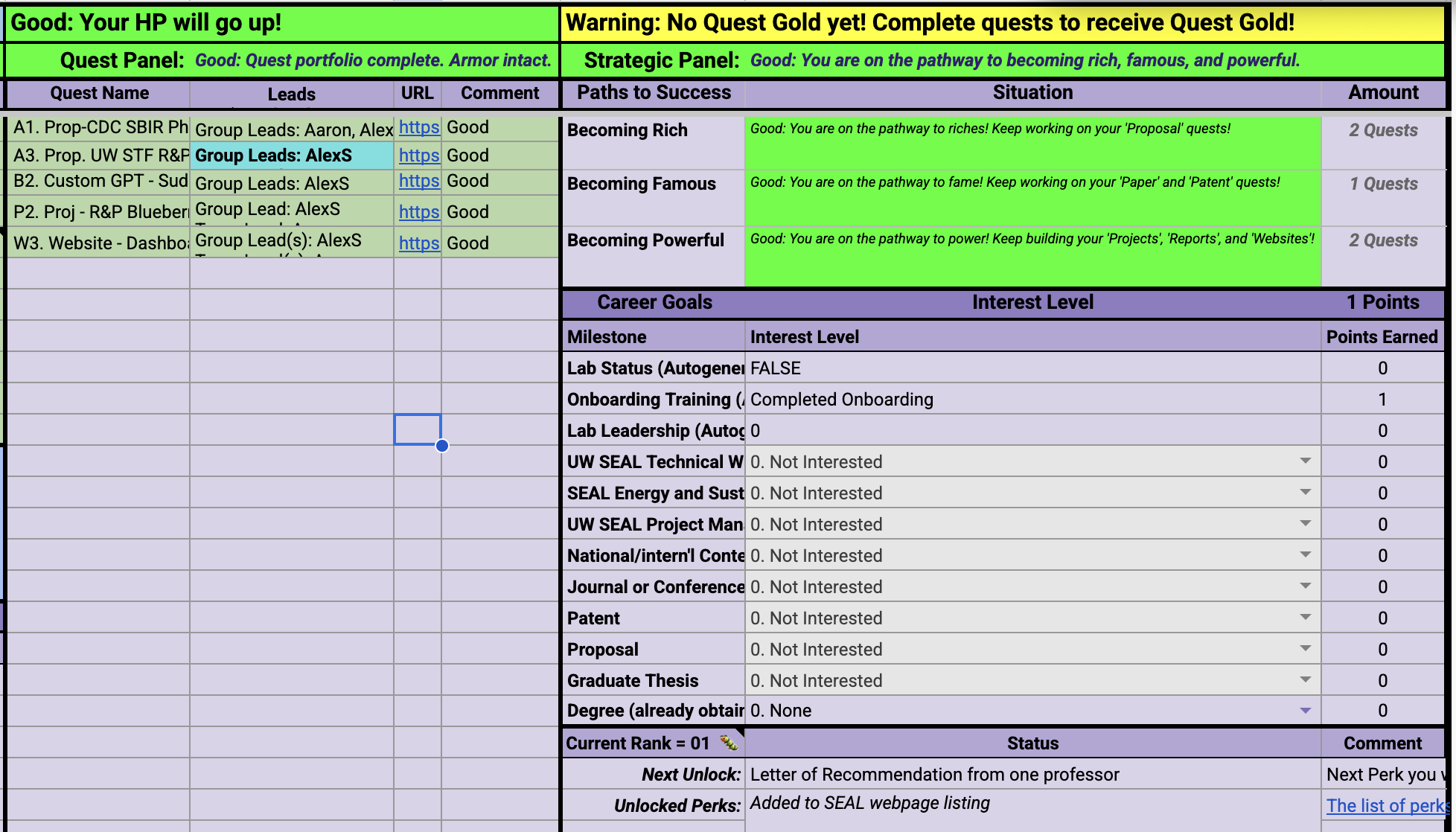Select the 'Completed Onboarding' cell
Image resolution: width=1456 pixels, height=832 pixels.
pos(1032,400)
